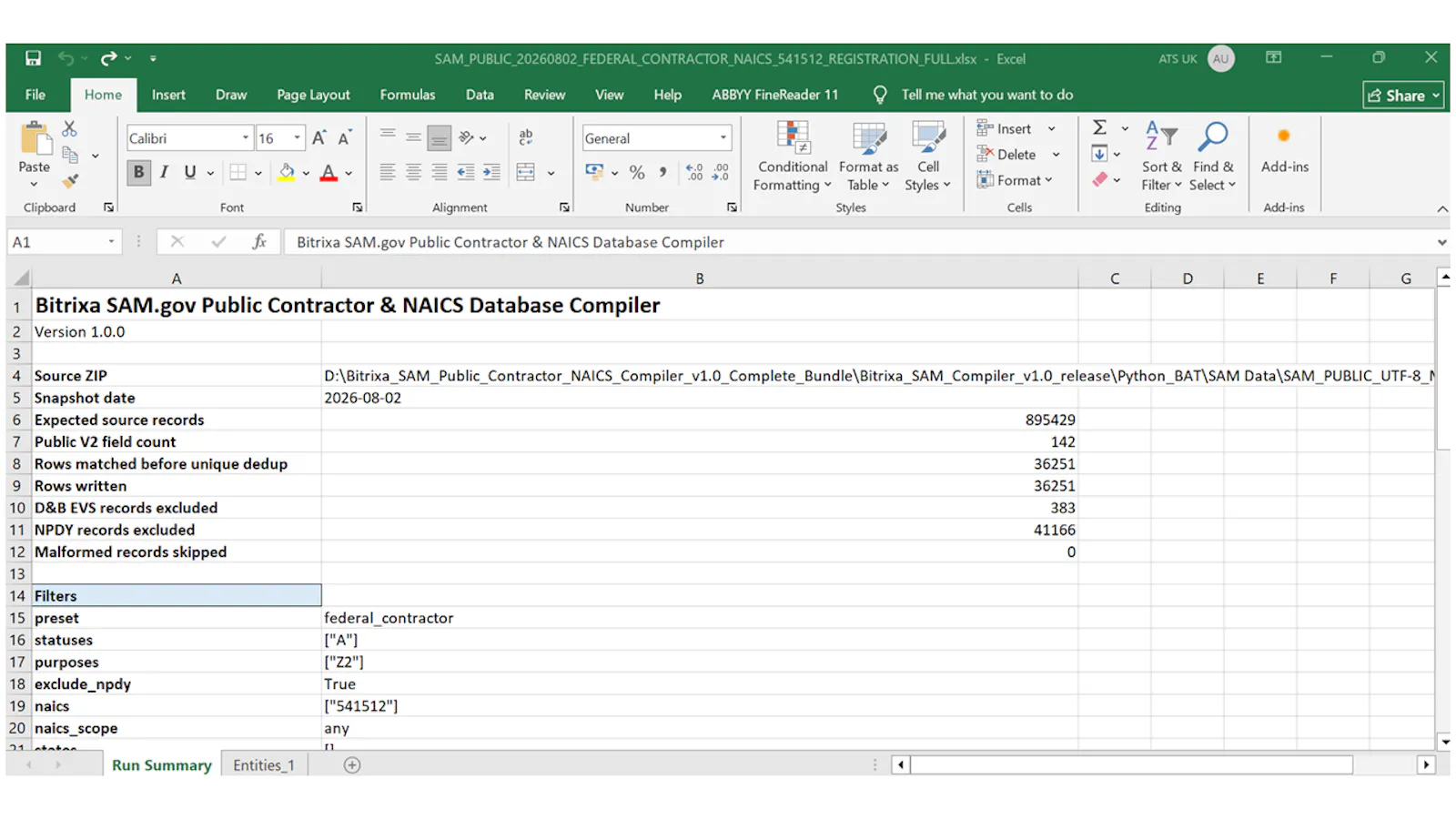Click Tell me what you want to do

click(986, 95)
